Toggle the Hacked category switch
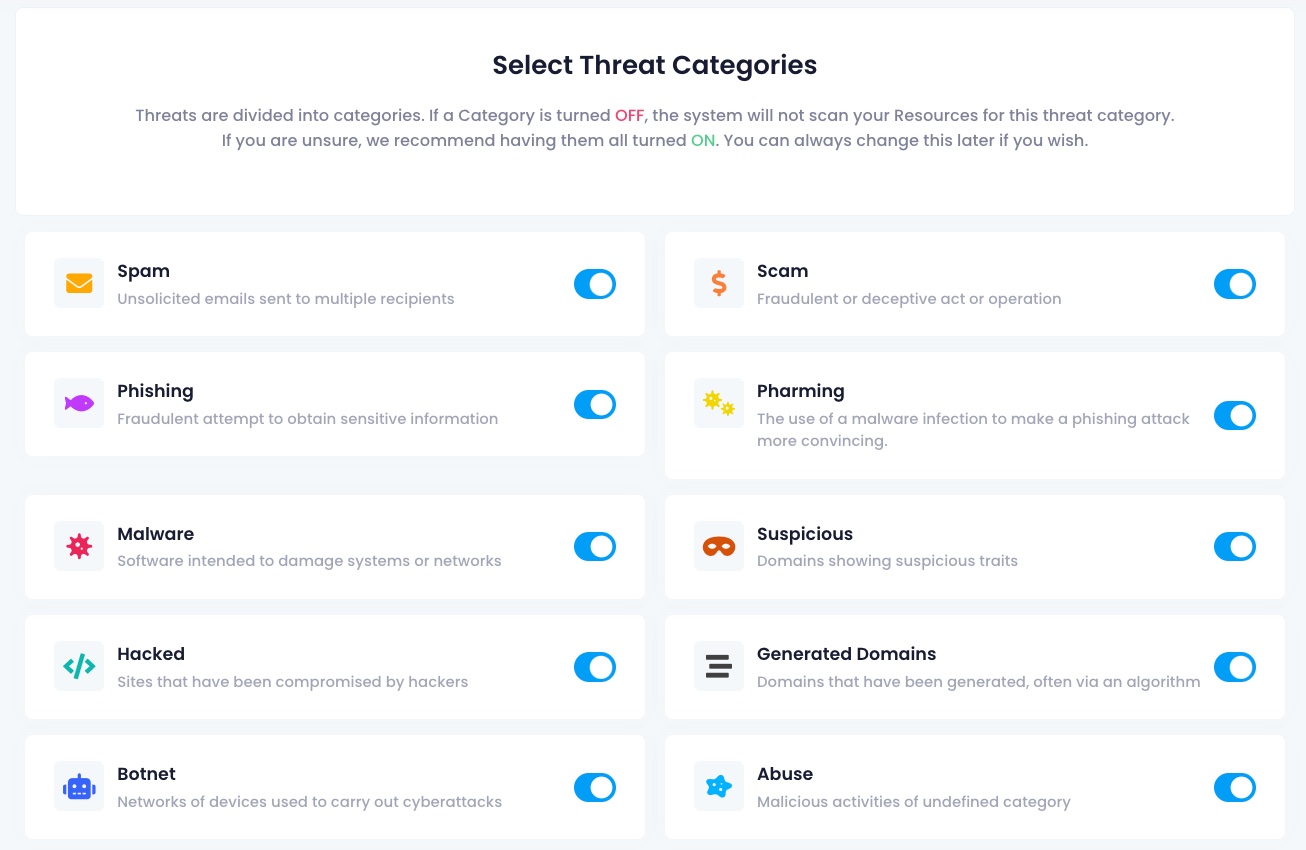This screenshot has width=1306, height=850. (595, 667)
